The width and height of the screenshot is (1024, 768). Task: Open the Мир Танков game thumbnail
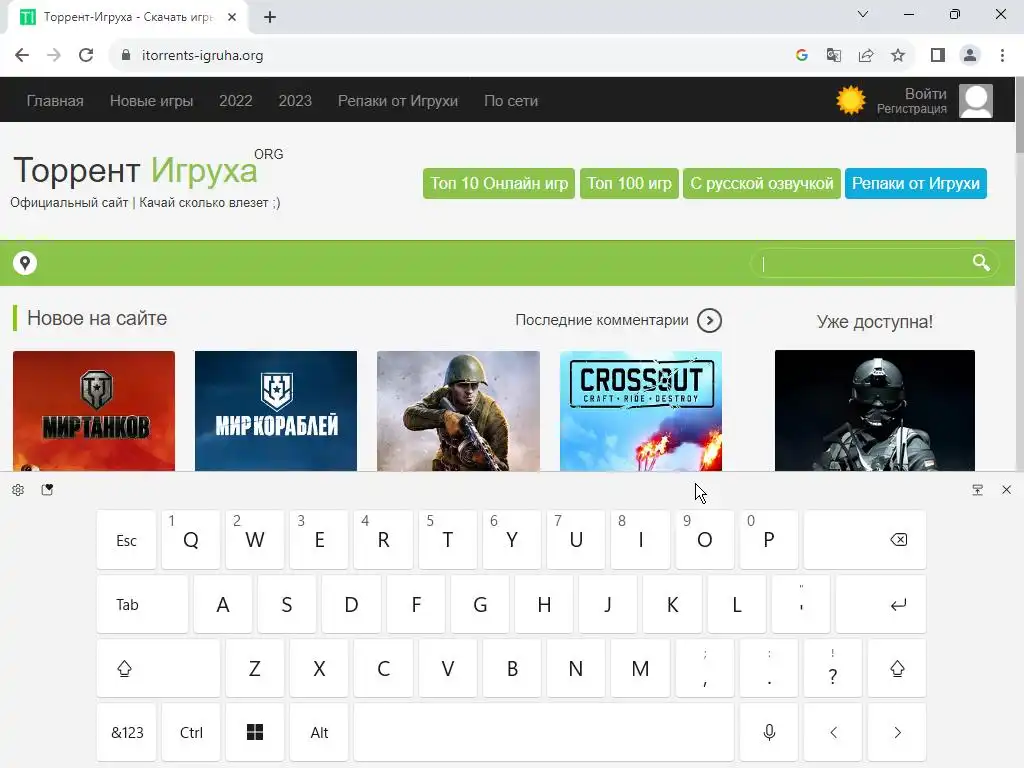(94, 411)
